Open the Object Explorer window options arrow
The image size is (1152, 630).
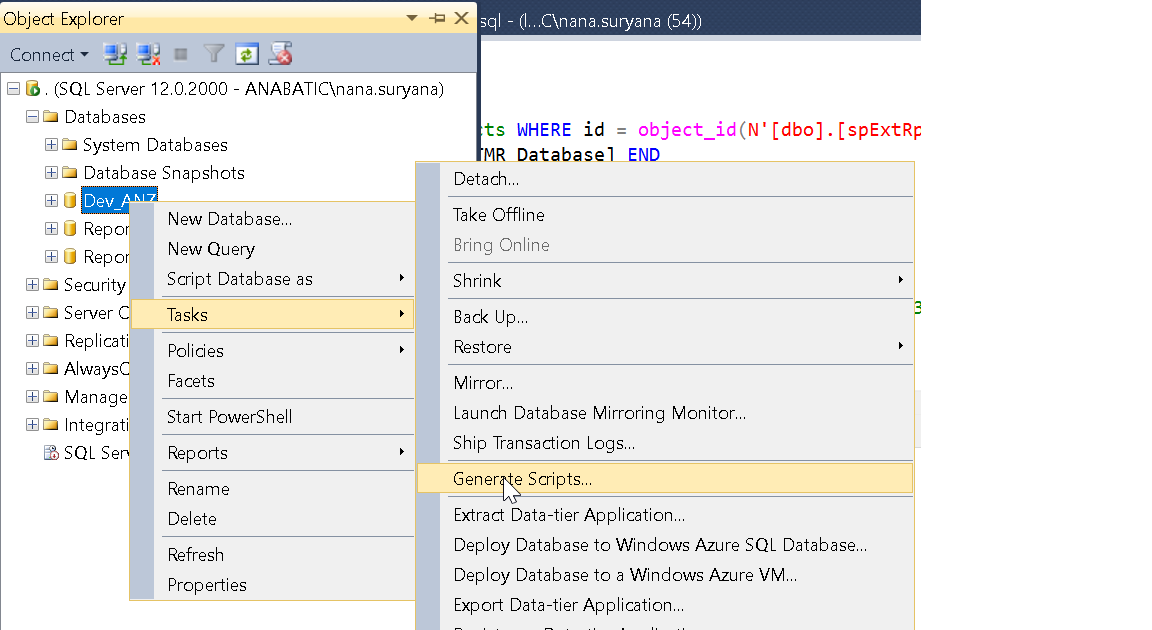point(411,17)
